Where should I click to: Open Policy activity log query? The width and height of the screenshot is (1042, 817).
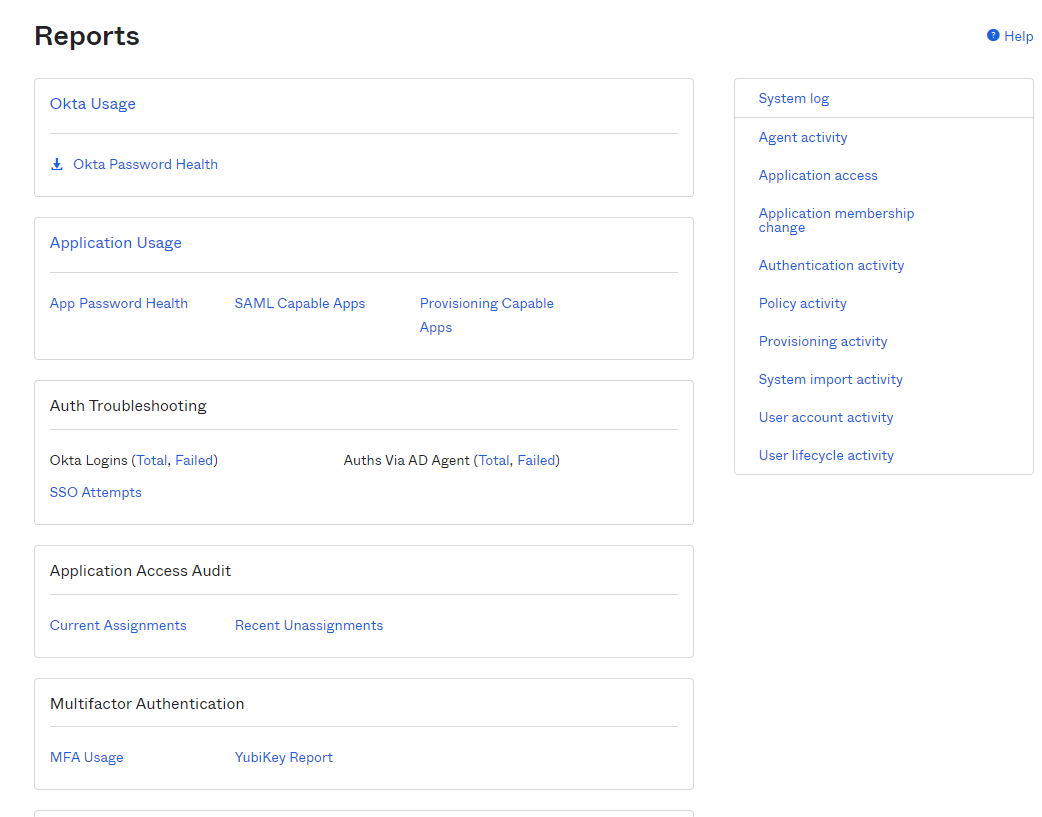click(803, 303)
